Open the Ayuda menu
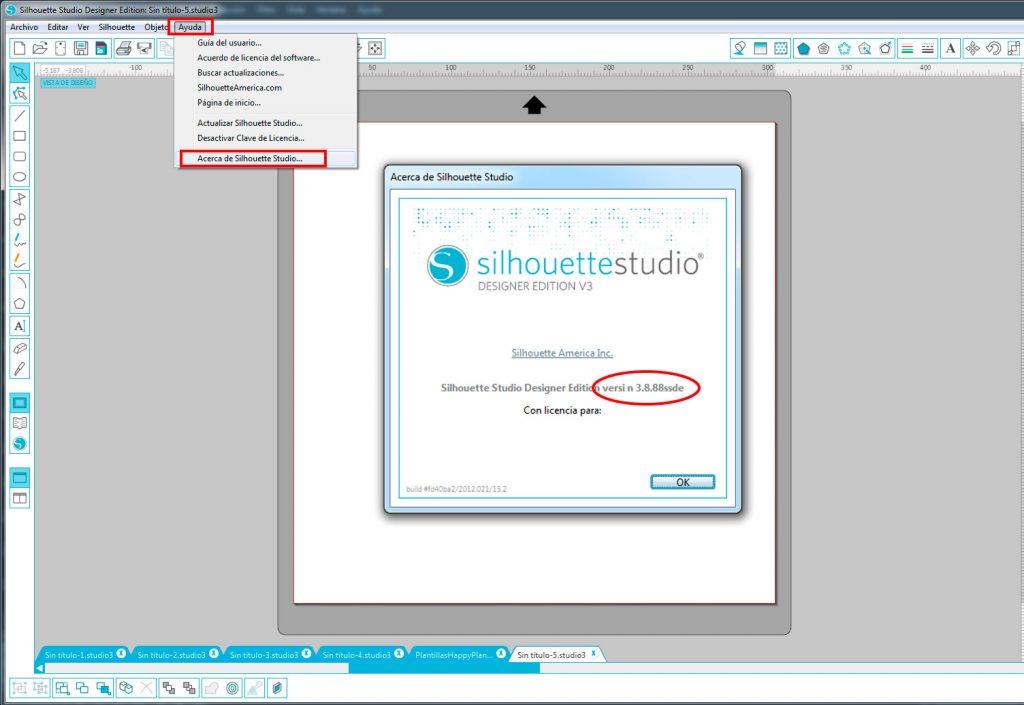The height and width of the screenshot is (705, 1024). 190,27
